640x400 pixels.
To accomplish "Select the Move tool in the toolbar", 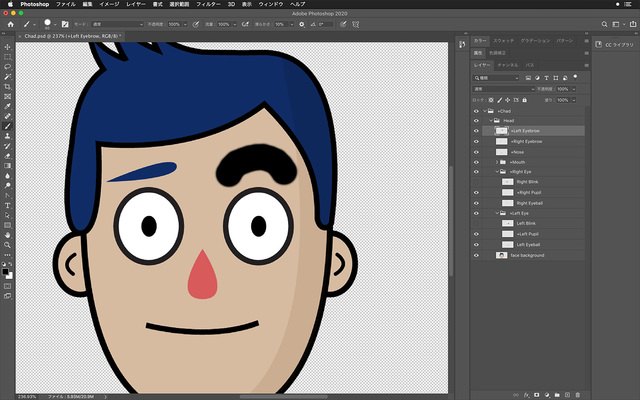I will tap(7, 47).
